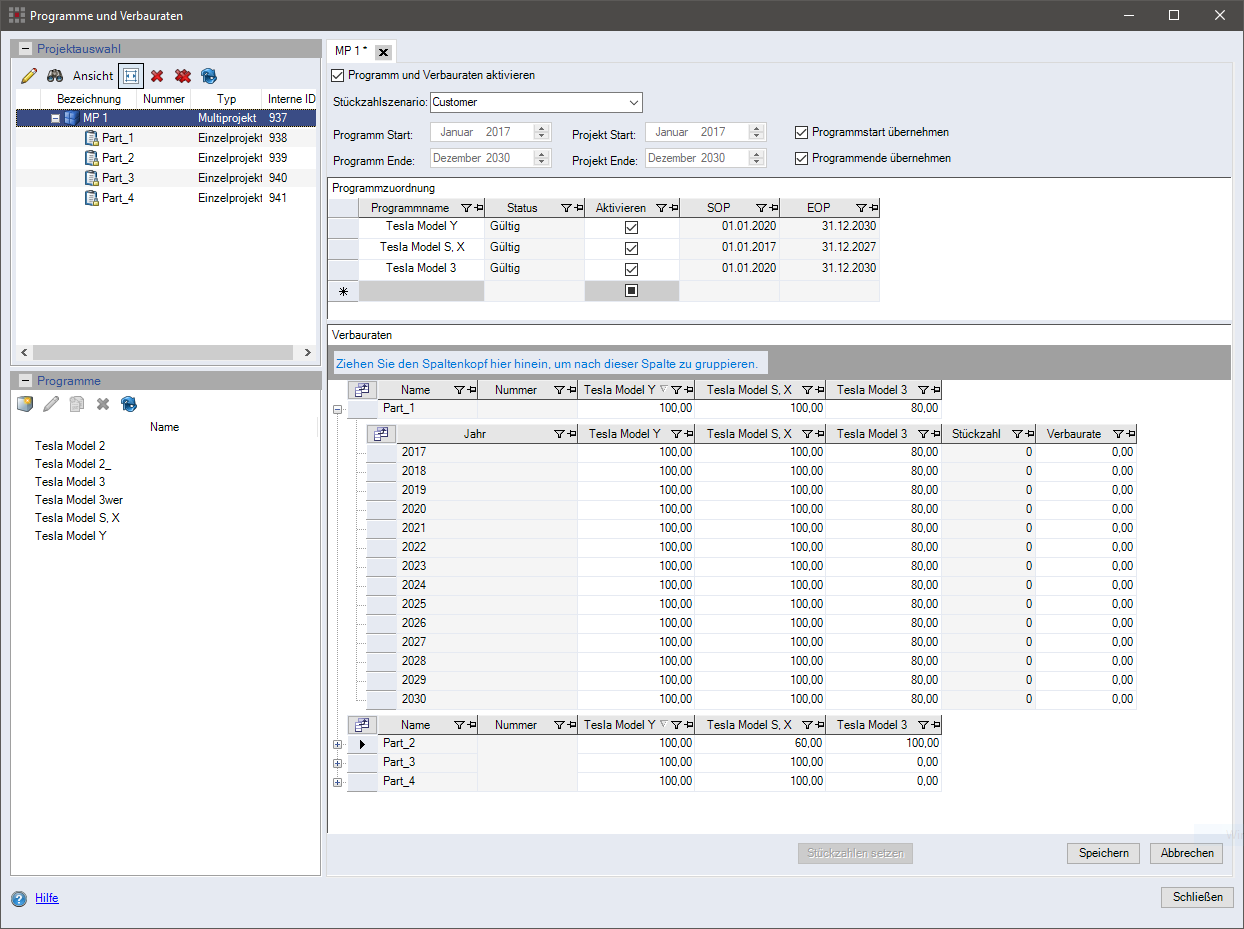This screenshot has height=929, width=1244.
Task: Pin the EOP column
Action: click(x=873, y=208)
